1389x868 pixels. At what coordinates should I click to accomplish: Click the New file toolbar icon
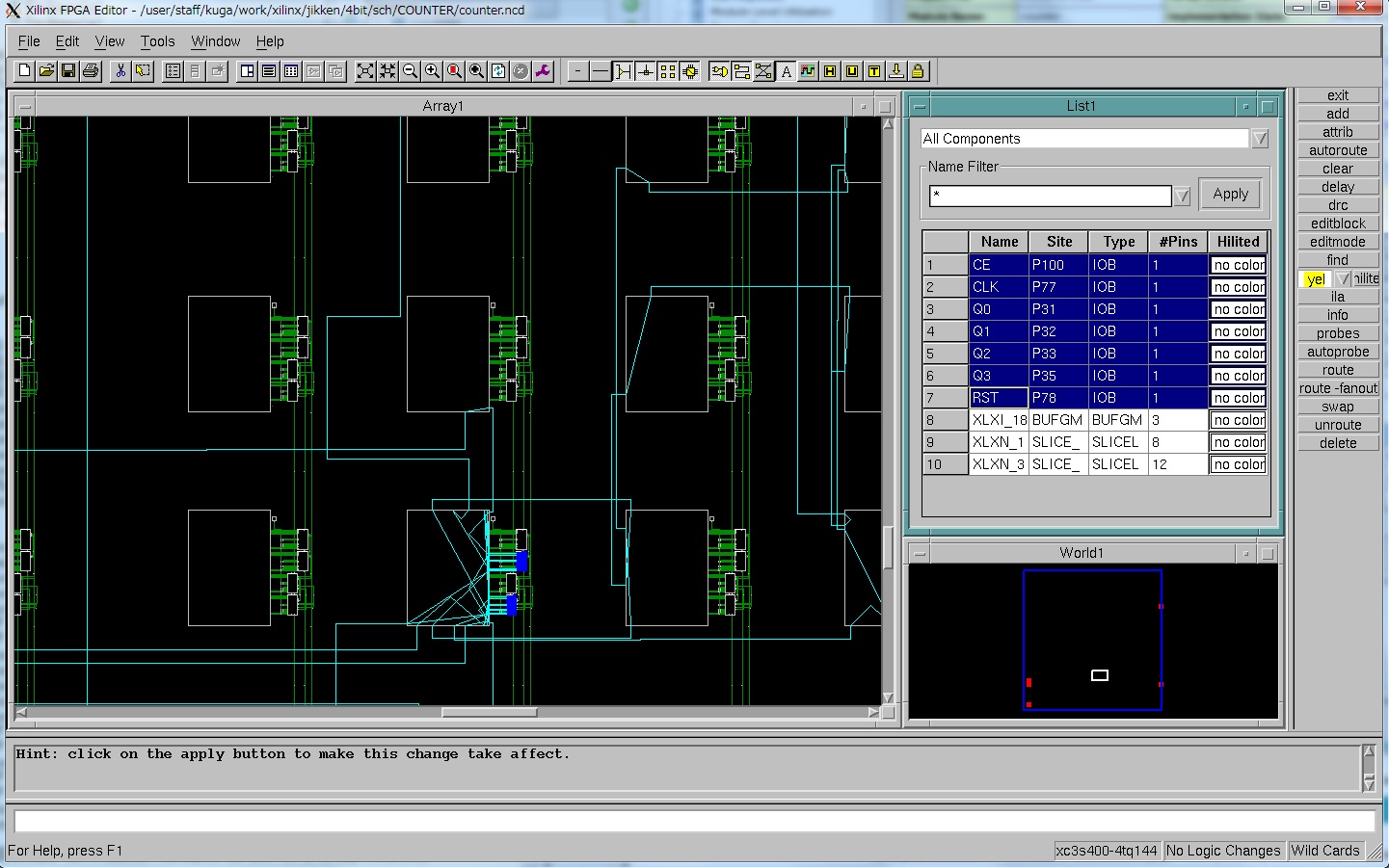coord(24,71)
